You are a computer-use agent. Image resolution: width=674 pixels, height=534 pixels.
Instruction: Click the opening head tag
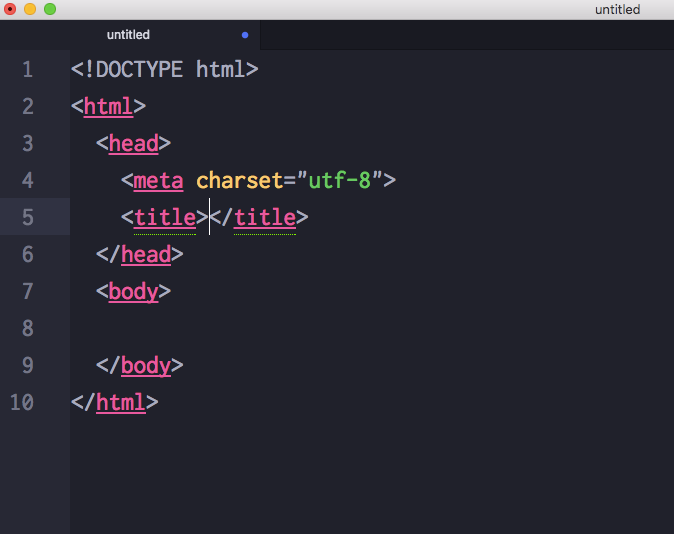point(133,144)
